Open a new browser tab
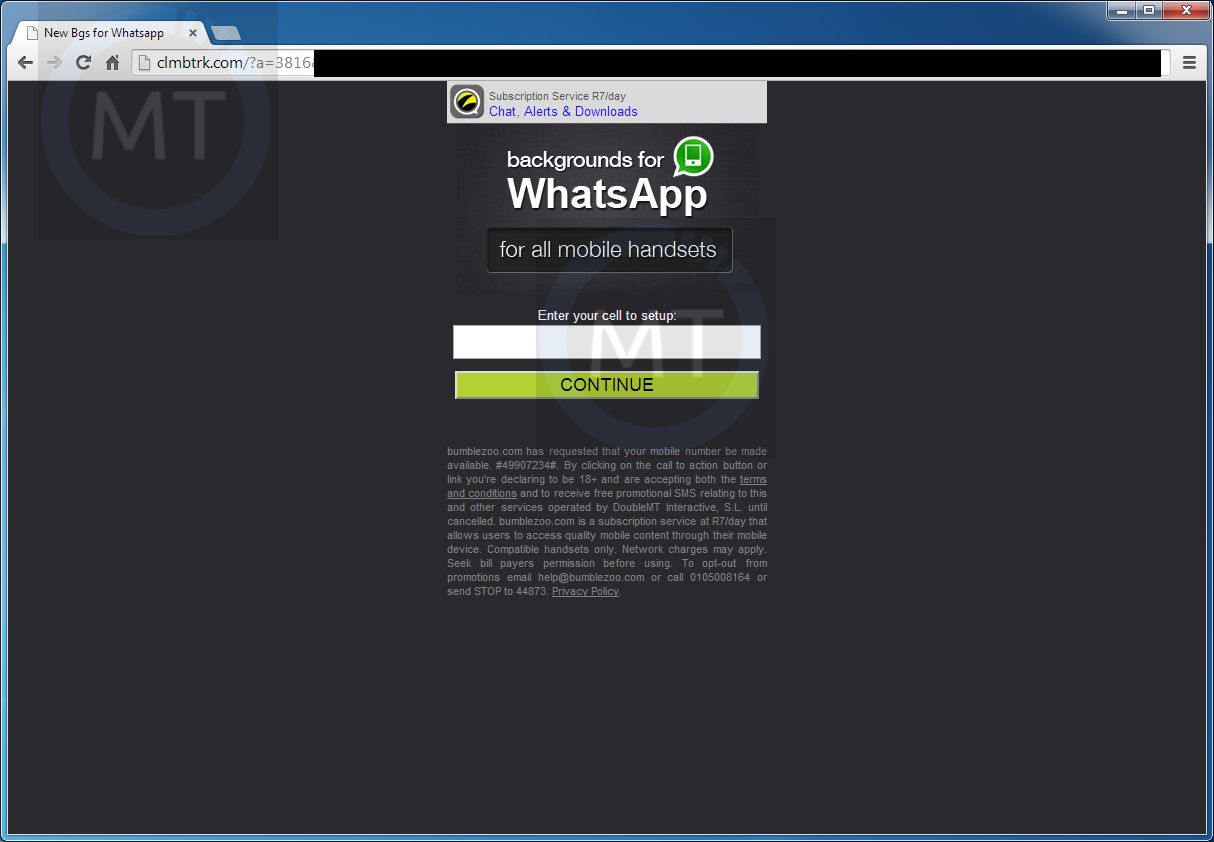This screenshot has height=842, width=1214. [x=226, y=33]
